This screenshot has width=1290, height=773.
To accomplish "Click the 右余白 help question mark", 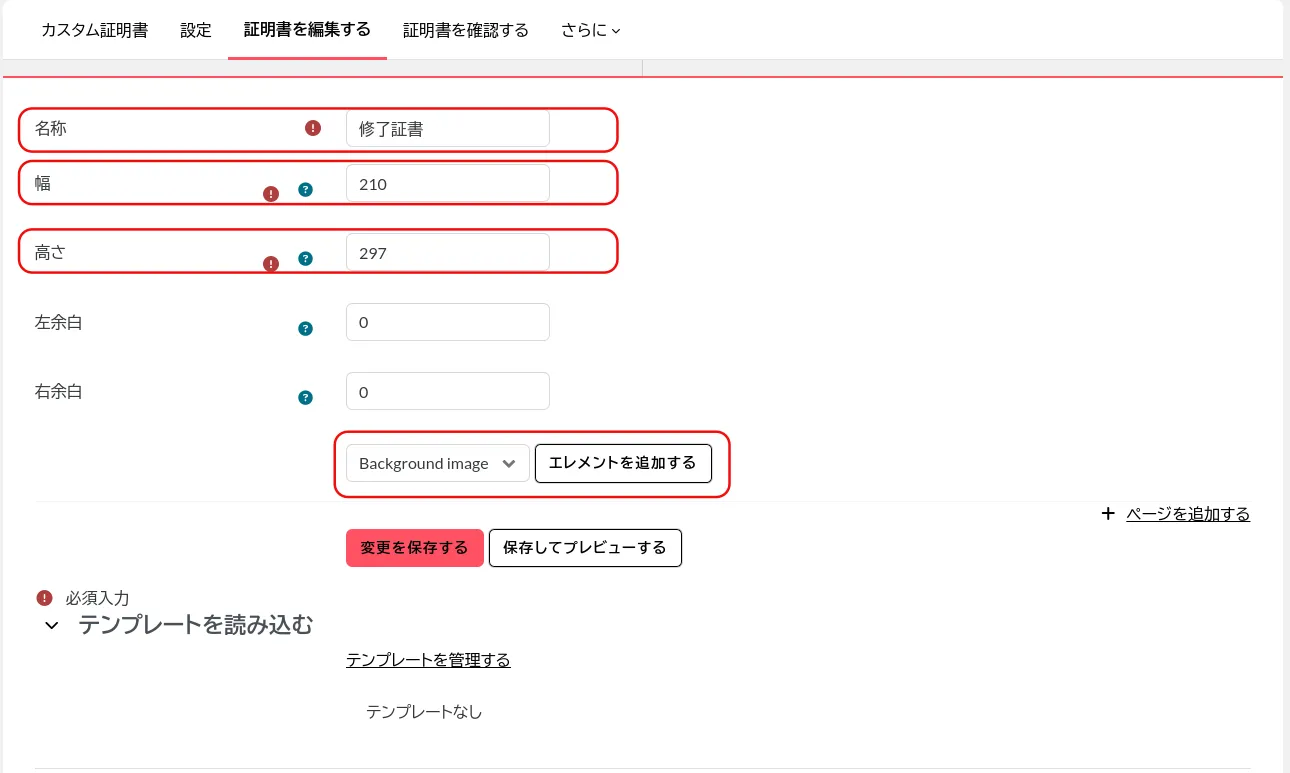I will click(305, 397).
